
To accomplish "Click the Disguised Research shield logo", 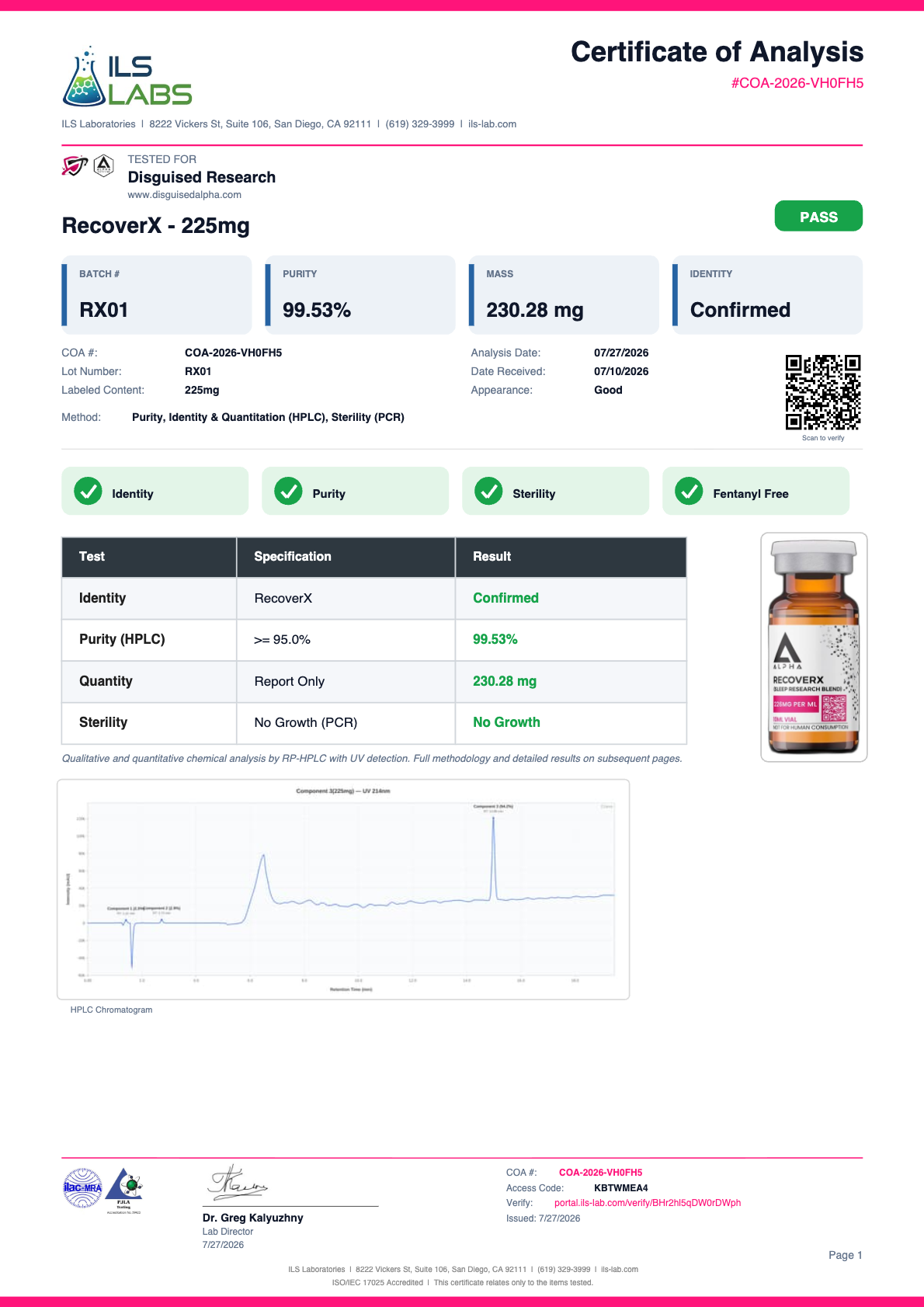I will [75, 165].
